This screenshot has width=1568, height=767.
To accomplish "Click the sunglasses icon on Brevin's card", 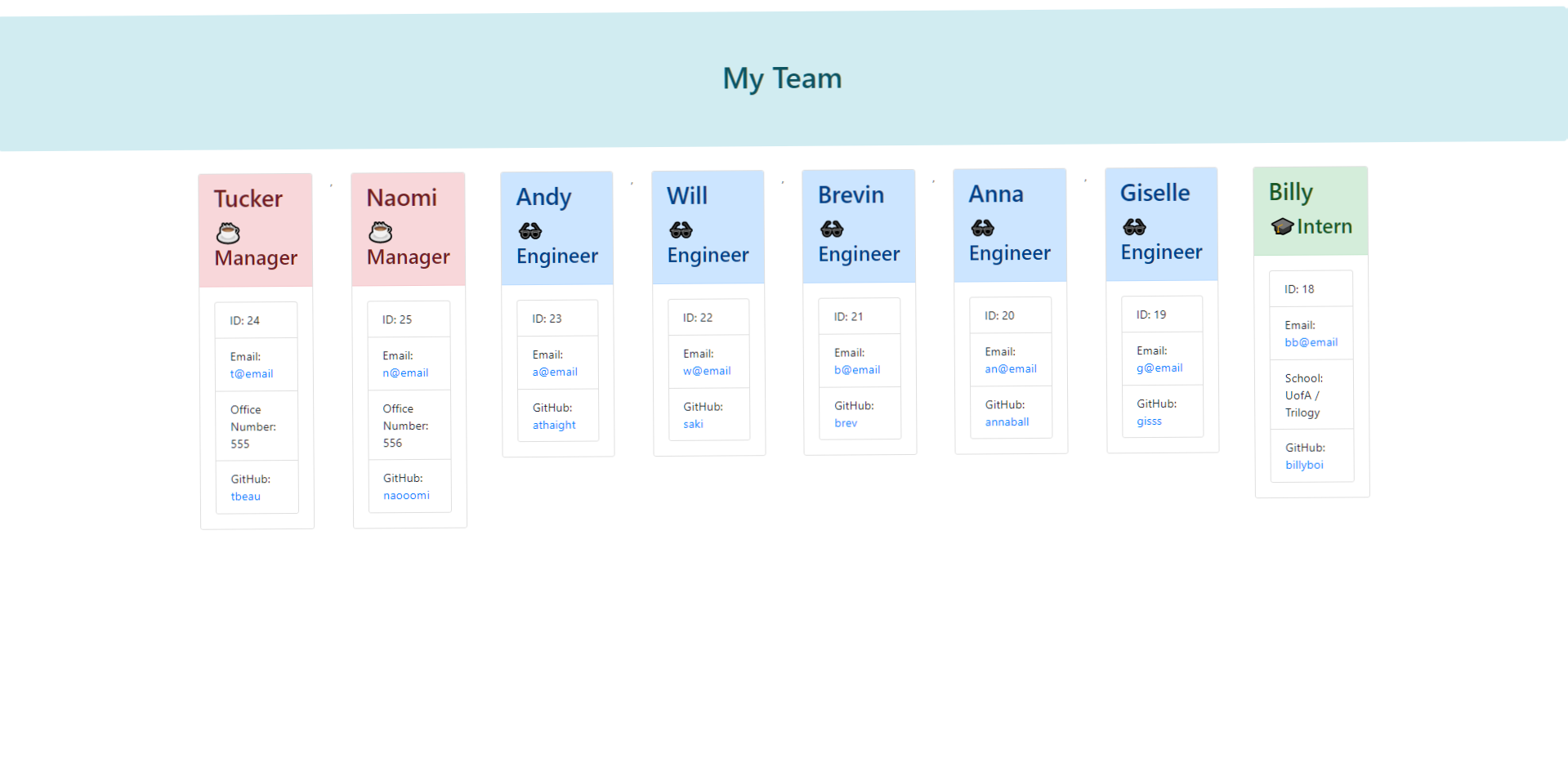I will point(832,230).
